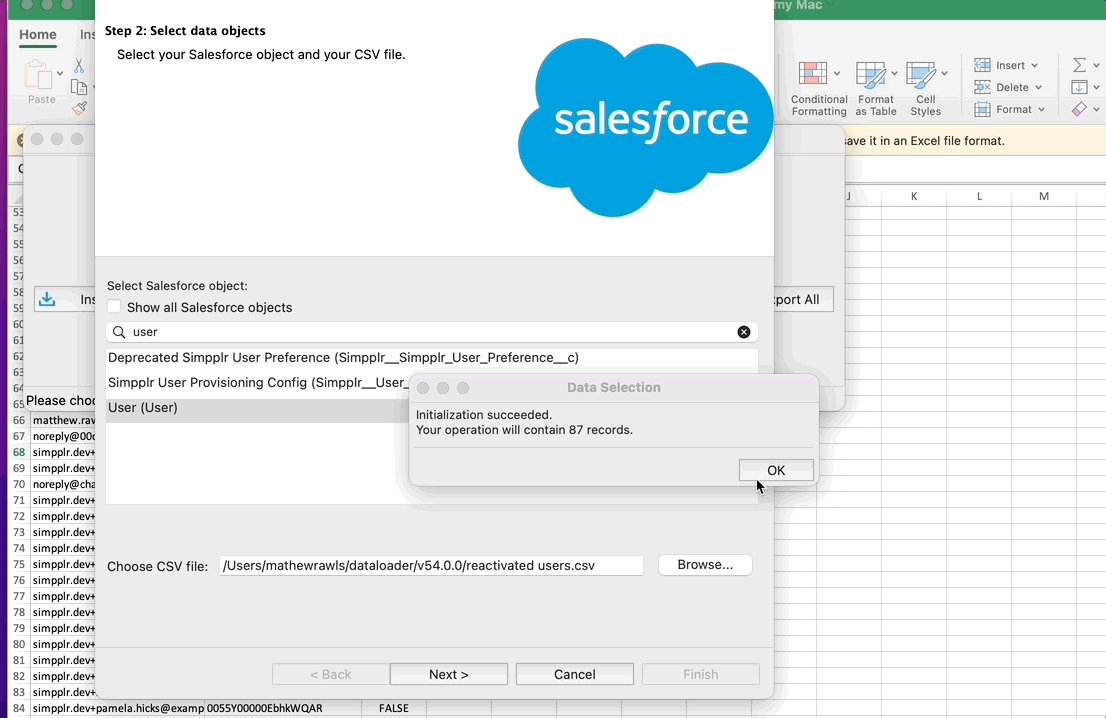Select Simpplr User Provisioning Config object
Image resolution: width=1106 pixels, height=718 pixels.
click(258, 382)
